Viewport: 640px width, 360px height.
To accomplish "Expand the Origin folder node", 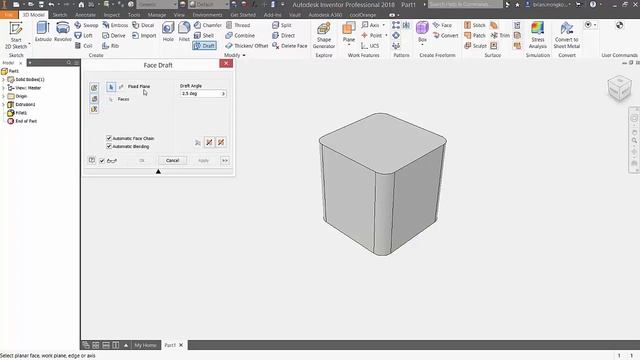I will (x=4, y=96).
